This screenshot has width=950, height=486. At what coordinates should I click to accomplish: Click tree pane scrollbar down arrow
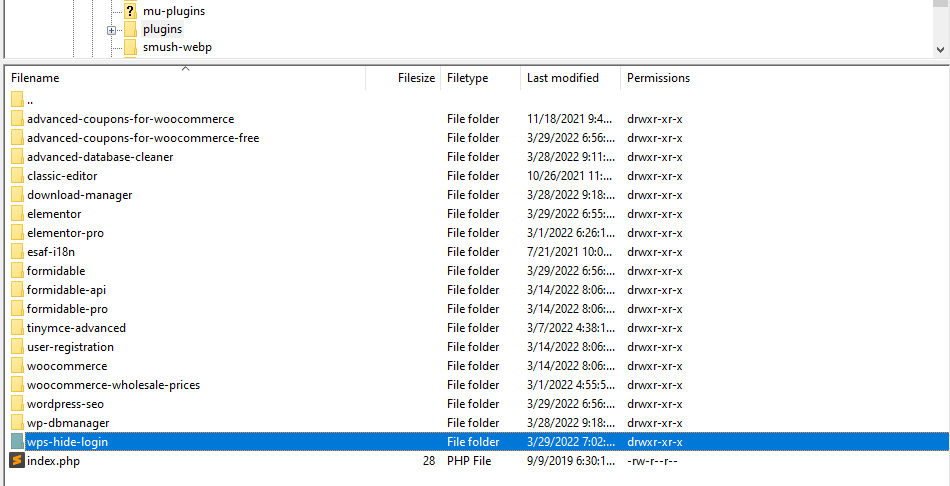(x=940, y=50)
